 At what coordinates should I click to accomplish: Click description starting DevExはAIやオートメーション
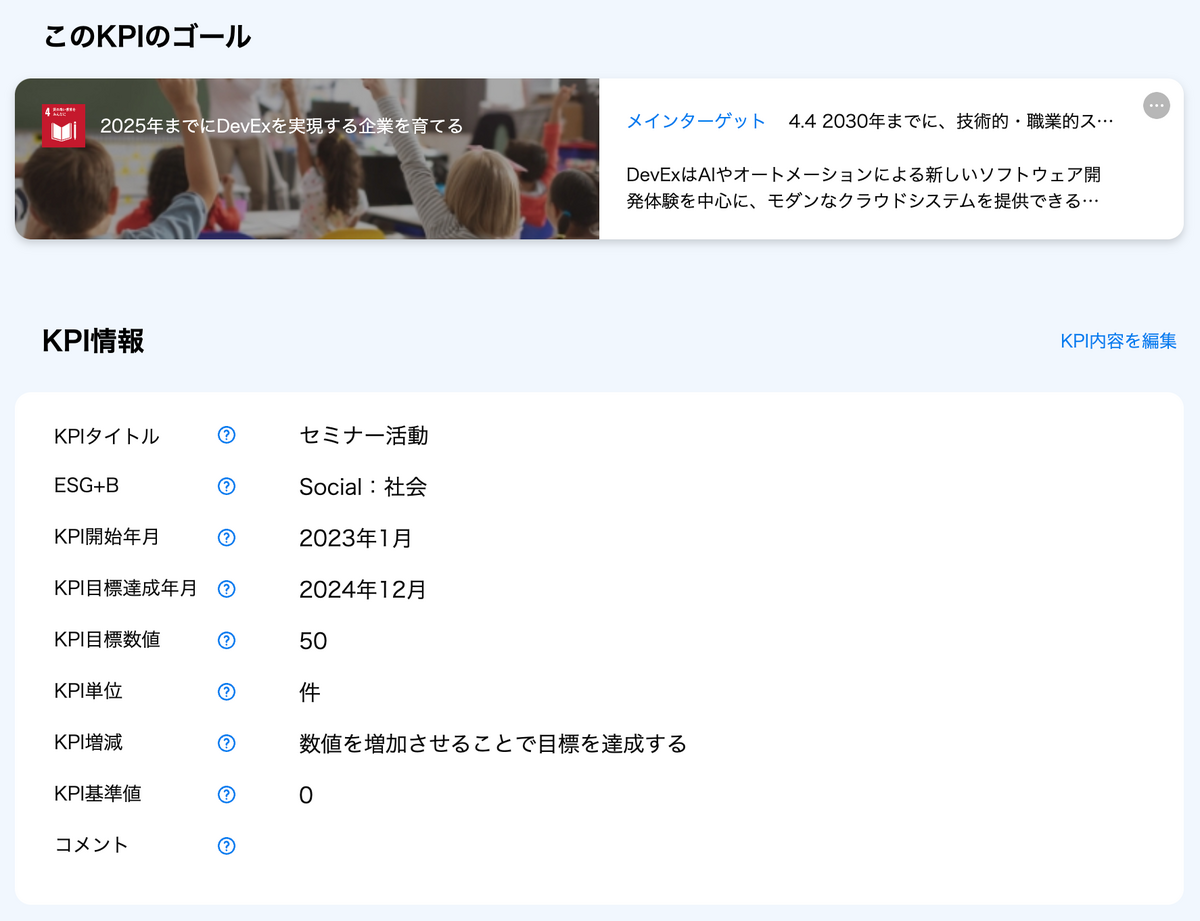[864, 188]
